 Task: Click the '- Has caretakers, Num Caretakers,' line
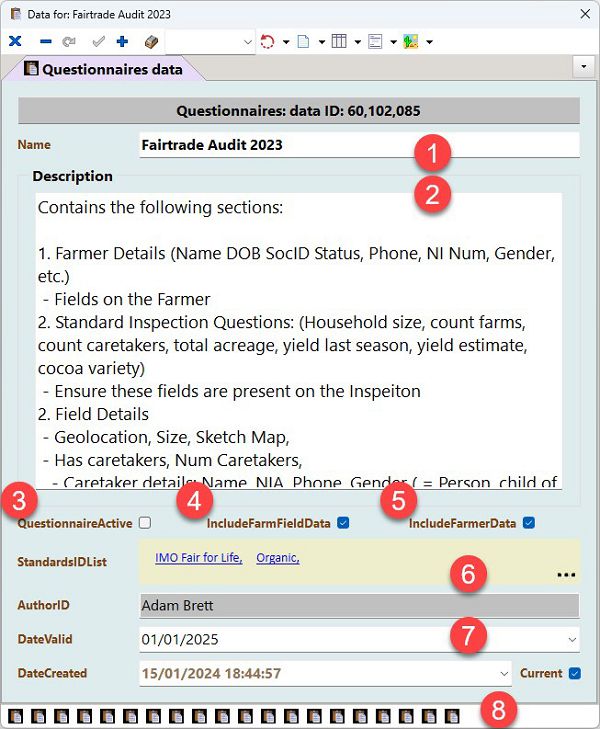[172, 460]
